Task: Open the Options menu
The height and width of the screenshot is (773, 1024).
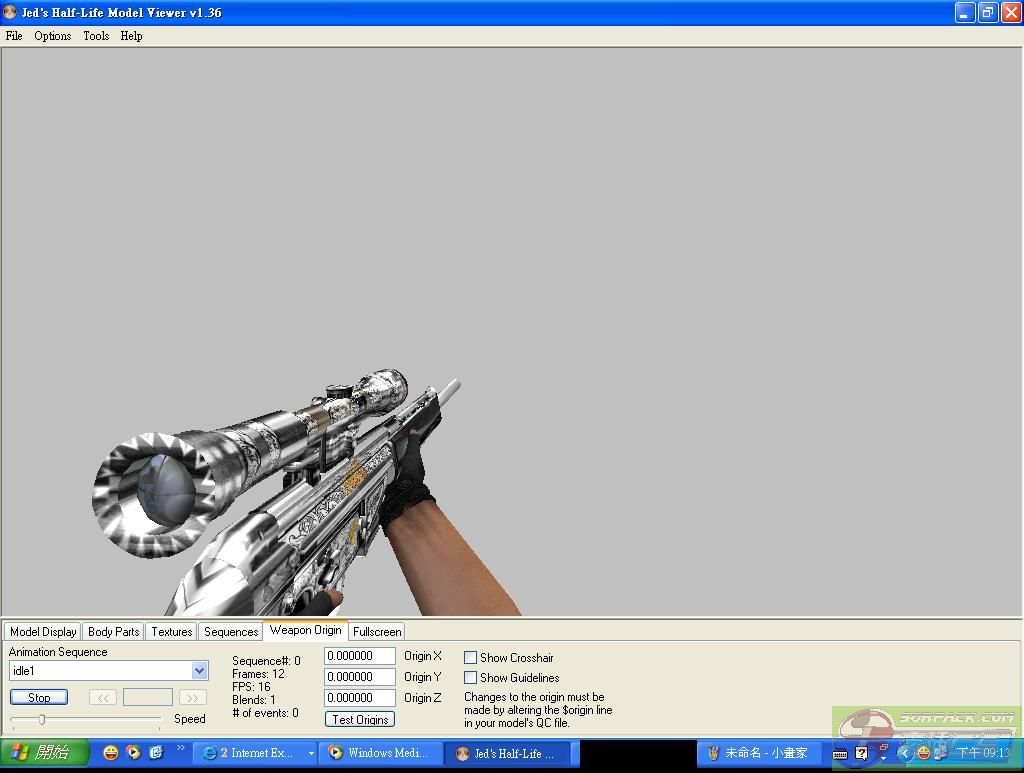Action: coord(52,36)
